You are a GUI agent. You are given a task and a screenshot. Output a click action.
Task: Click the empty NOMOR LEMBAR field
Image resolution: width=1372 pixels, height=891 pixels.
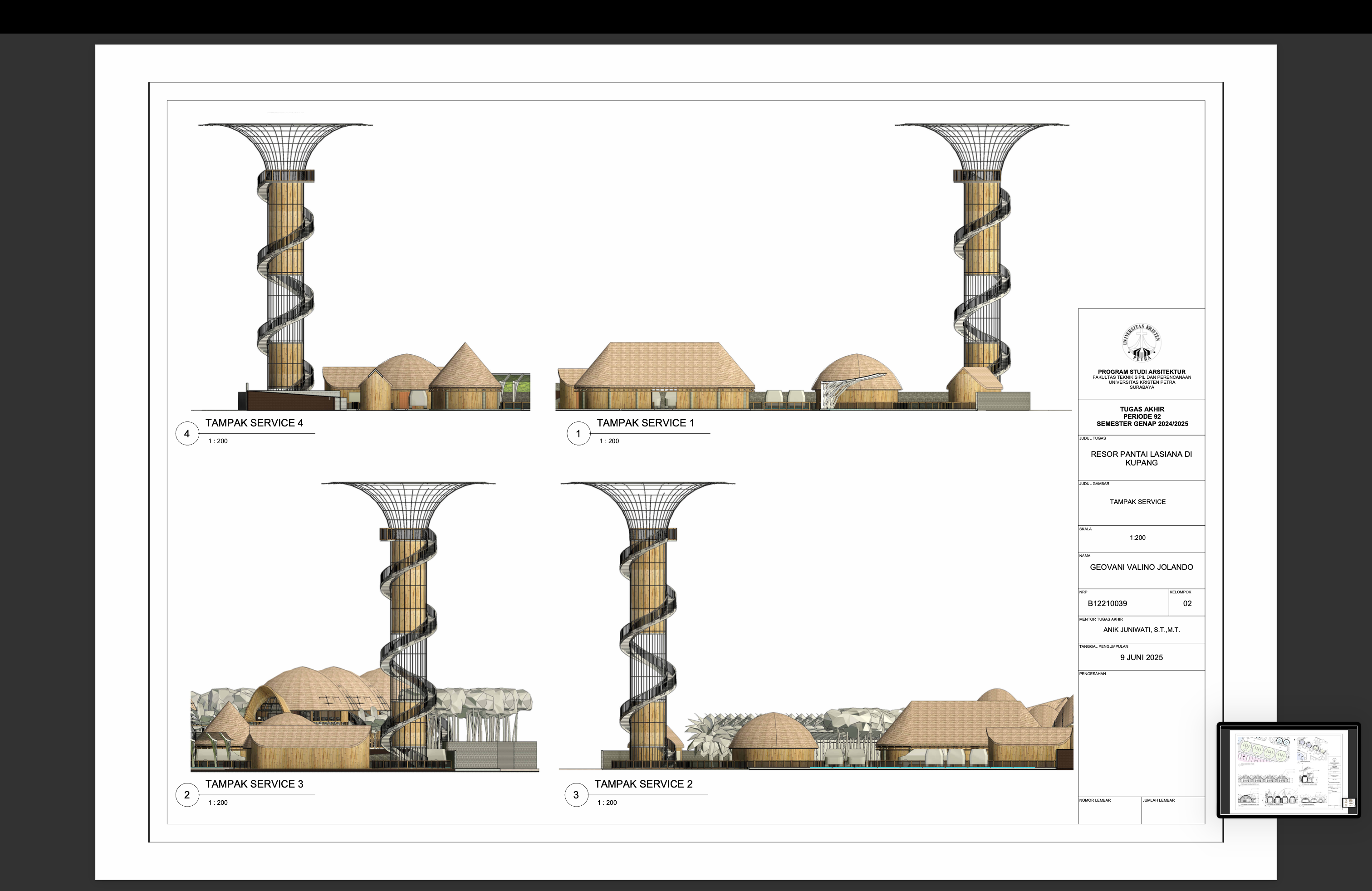point(1109,813)
